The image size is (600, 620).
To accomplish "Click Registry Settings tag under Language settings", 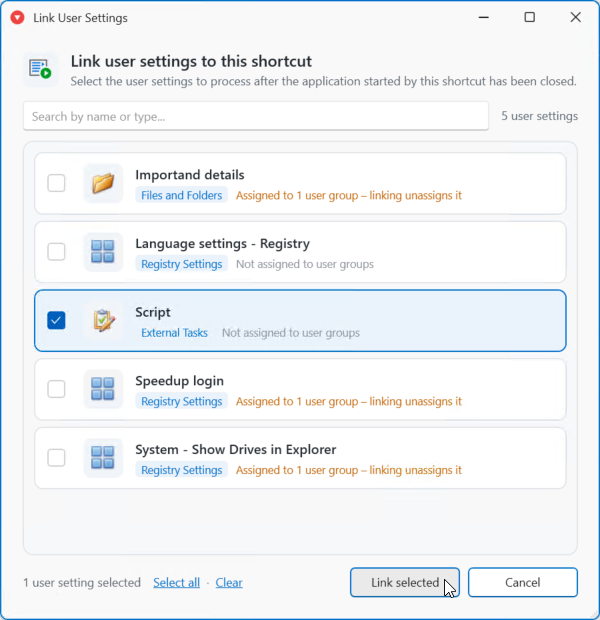I will pos(182,264).
